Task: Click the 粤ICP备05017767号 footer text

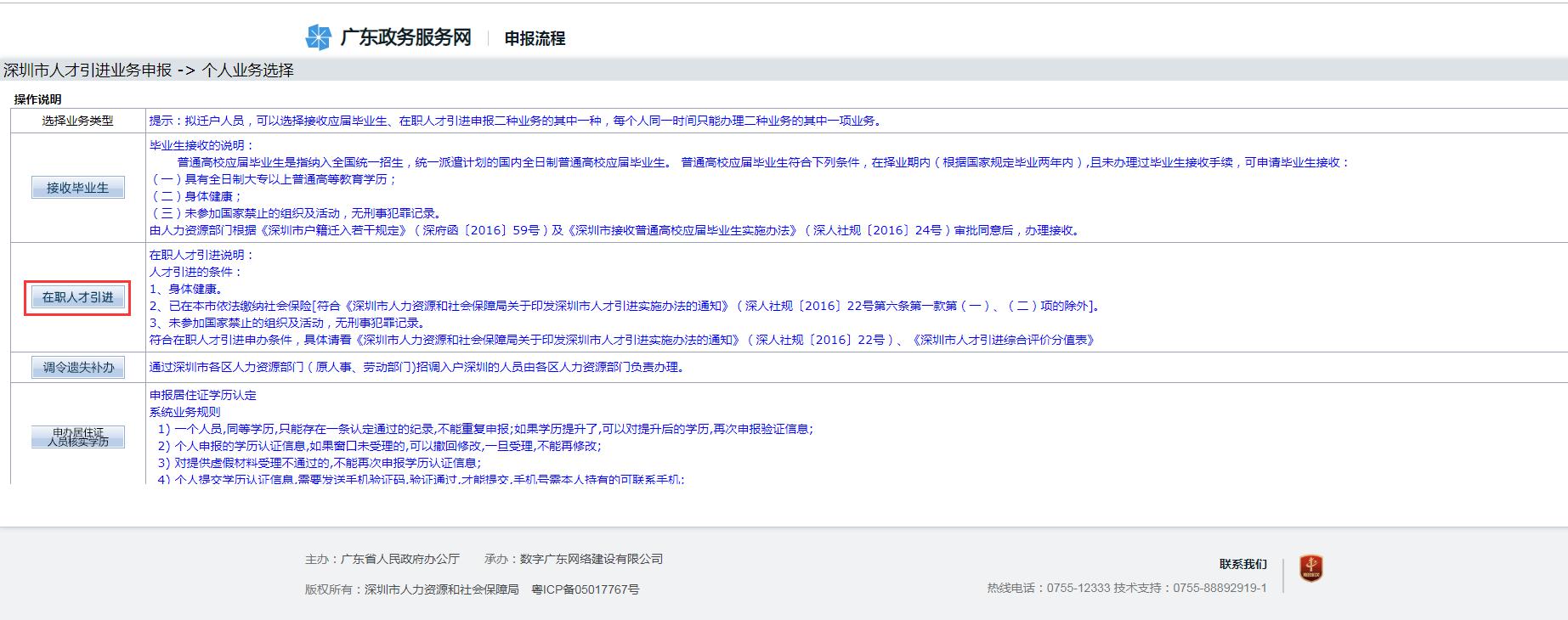Action: tap(586, 589)
